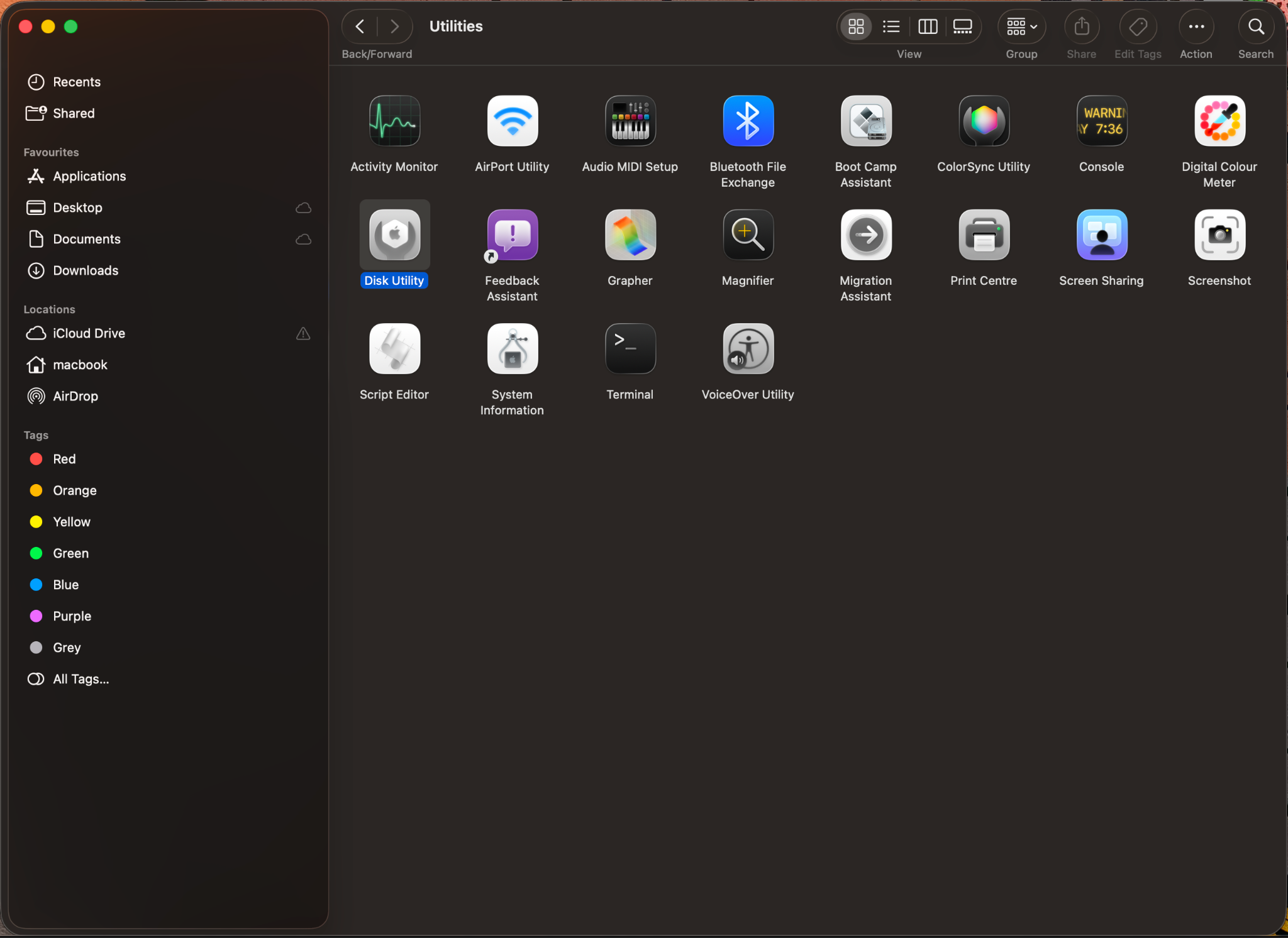Switch to list view

click(x=891, y=26)
